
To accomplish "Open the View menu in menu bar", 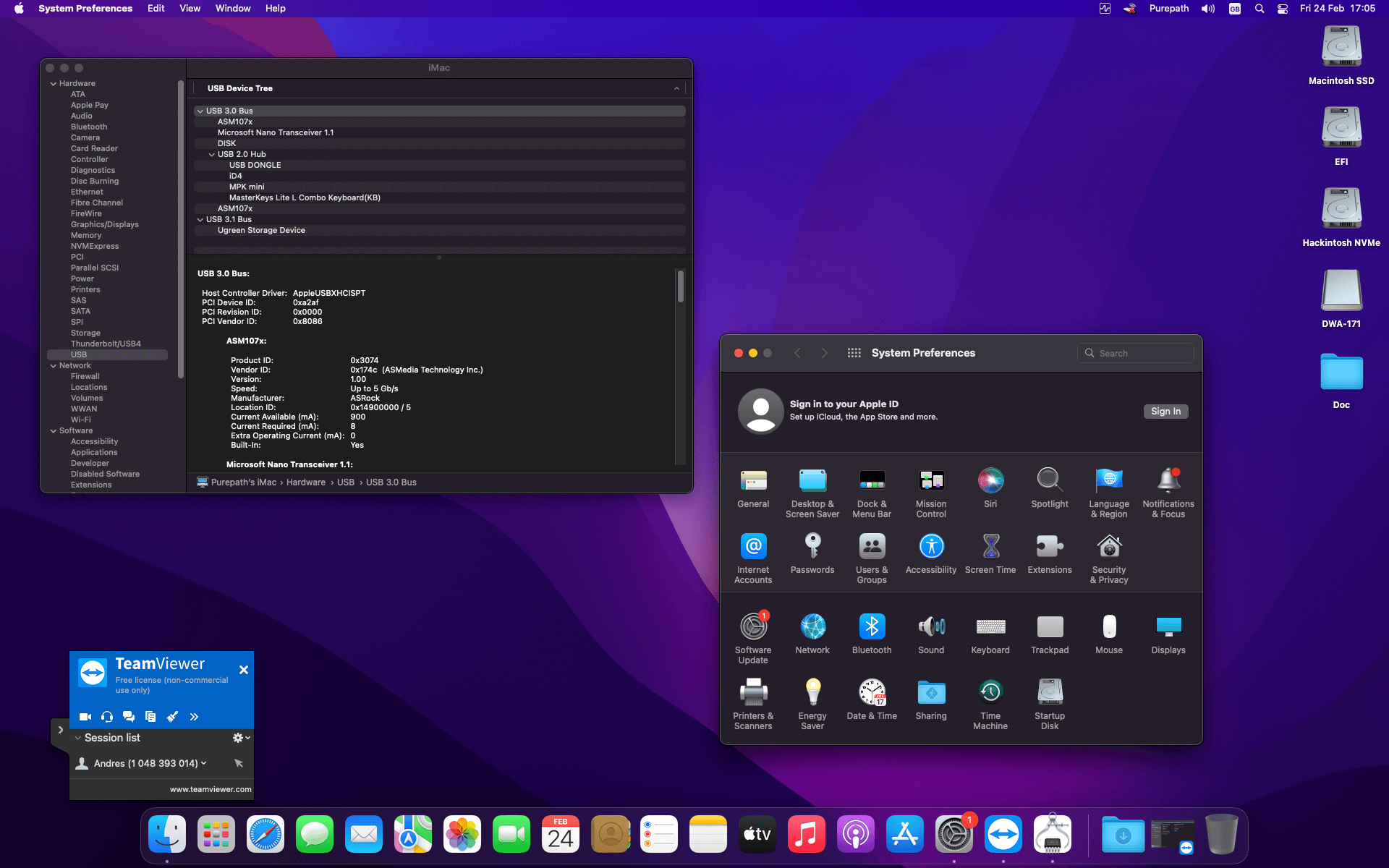I will click(190, 9).
